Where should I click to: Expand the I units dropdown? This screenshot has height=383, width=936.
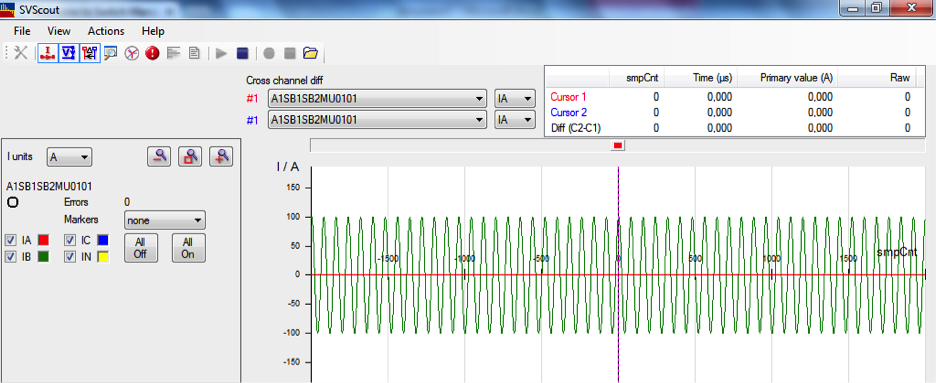coord(69,157)
